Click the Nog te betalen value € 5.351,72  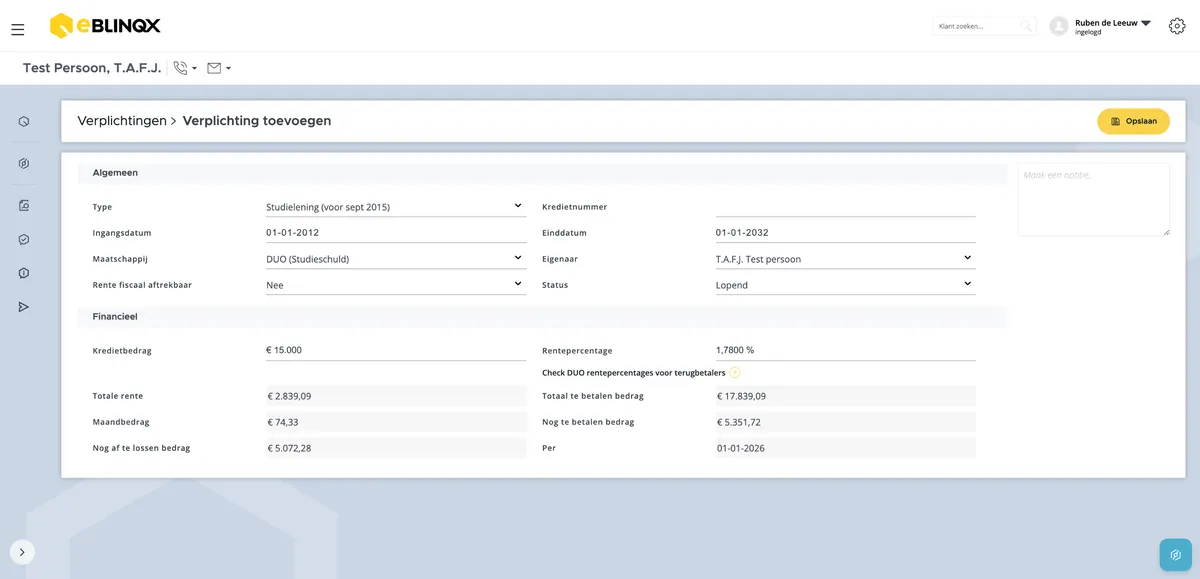click(x=846, y=422)
